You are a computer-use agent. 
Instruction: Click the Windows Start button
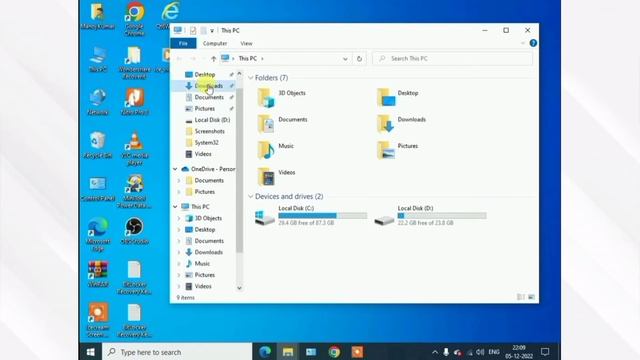point(91,351)
